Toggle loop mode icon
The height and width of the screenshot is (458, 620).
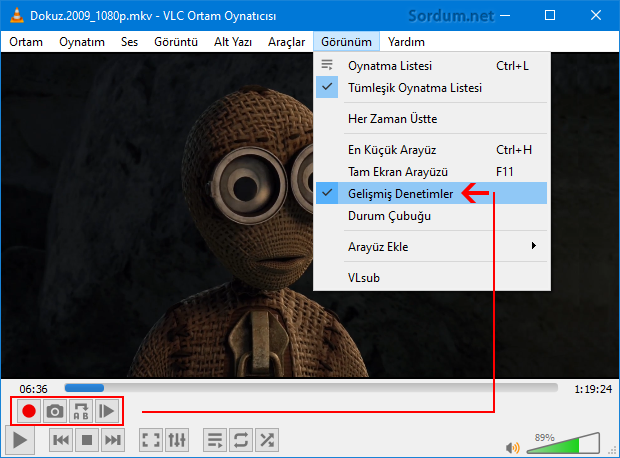coord(241,440)
